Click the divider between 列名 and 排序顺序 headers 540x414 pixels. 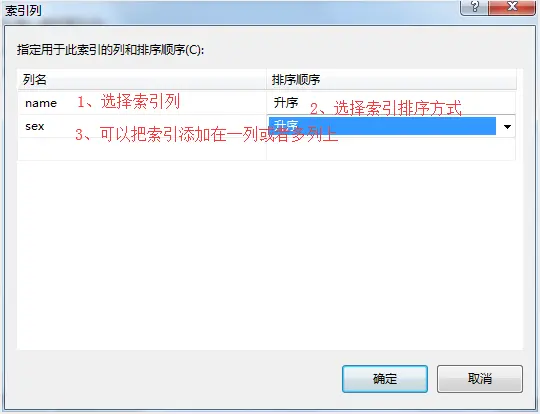click(267, 80)
